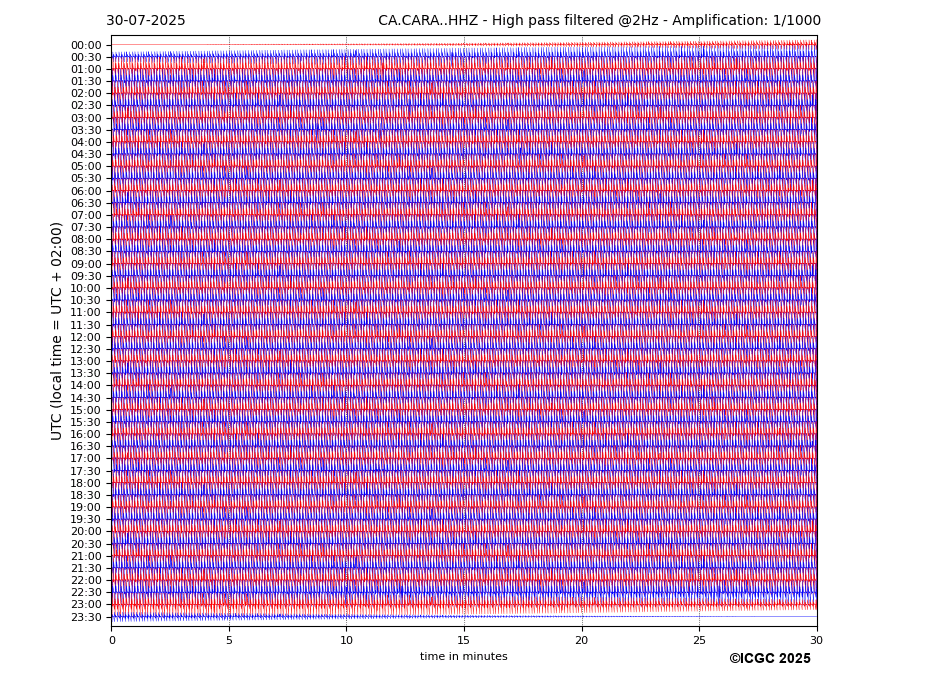Click the 23:00 time row label
Viewport: 927px width, 696px height.
[86, 605]
